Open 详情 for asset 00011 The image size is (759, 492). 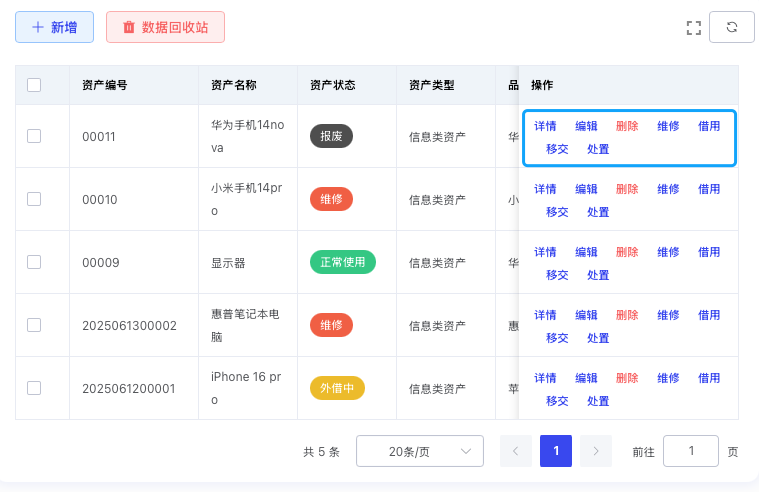(545, 126)
